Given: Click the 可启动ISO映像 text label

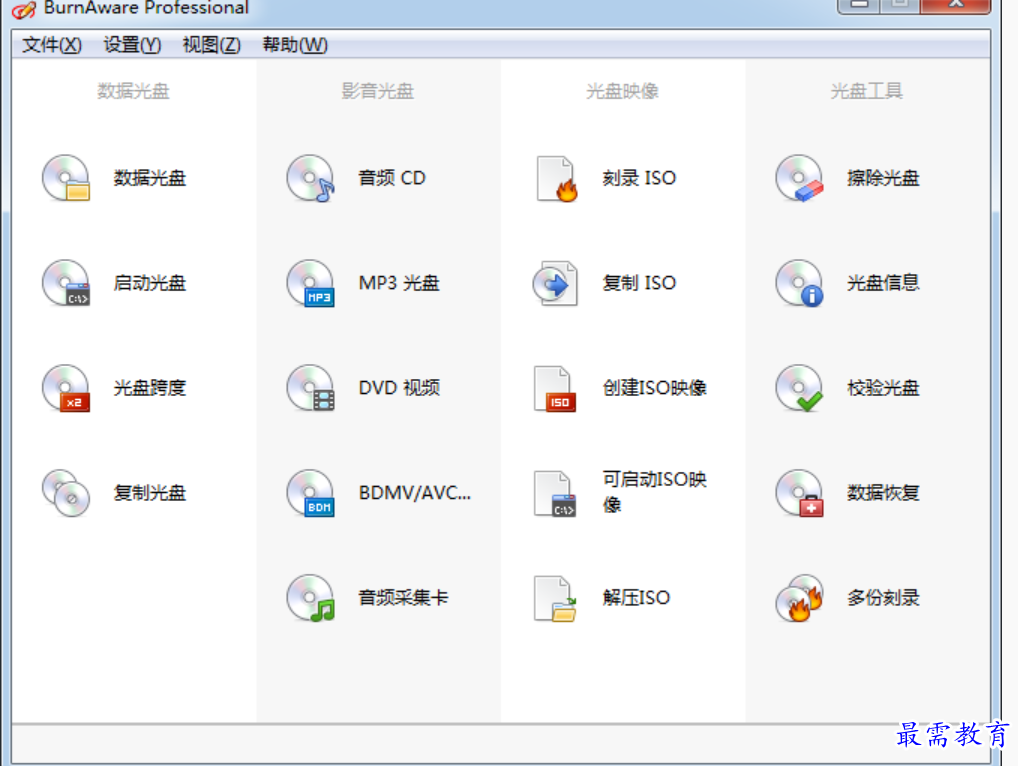Looking at the screenshot, I should click(x=654, y=492).
